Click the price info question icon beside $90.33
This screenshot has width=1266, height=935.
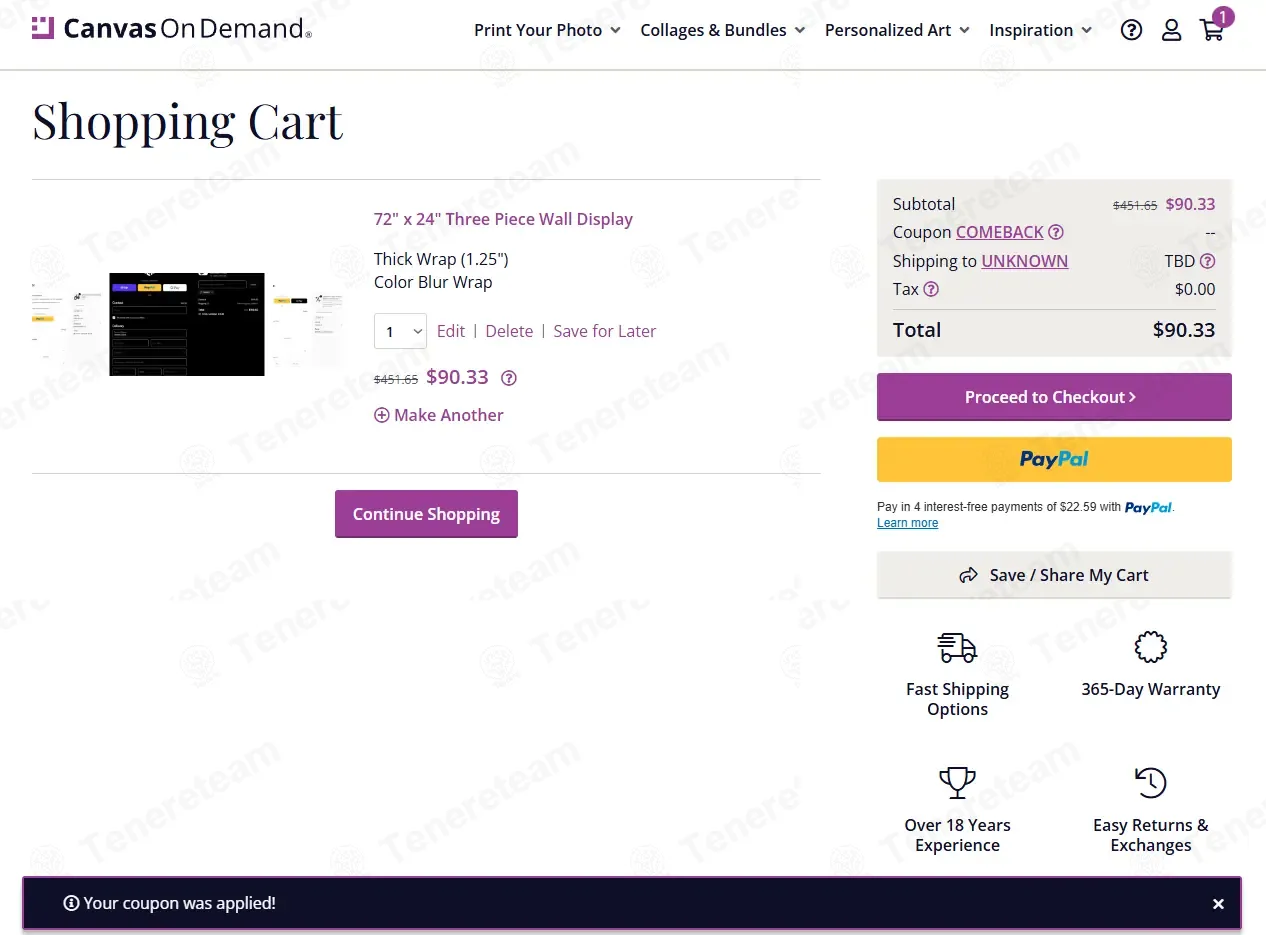click(509, 378)
